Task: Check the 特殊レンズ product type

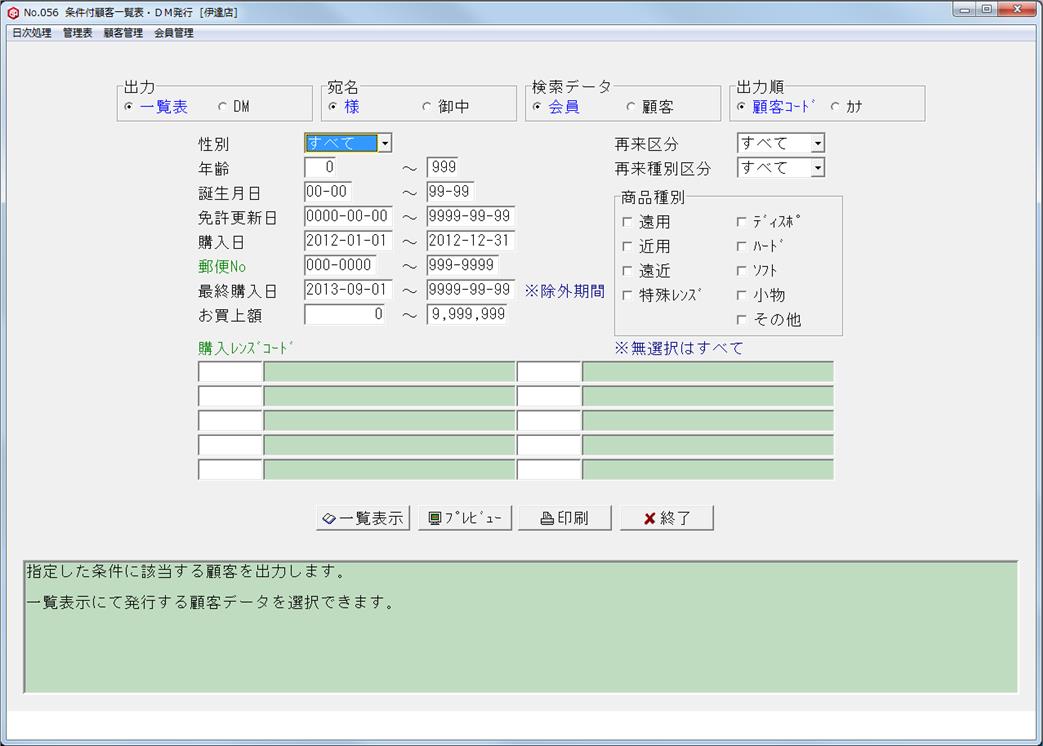Action: coord(627,295)
